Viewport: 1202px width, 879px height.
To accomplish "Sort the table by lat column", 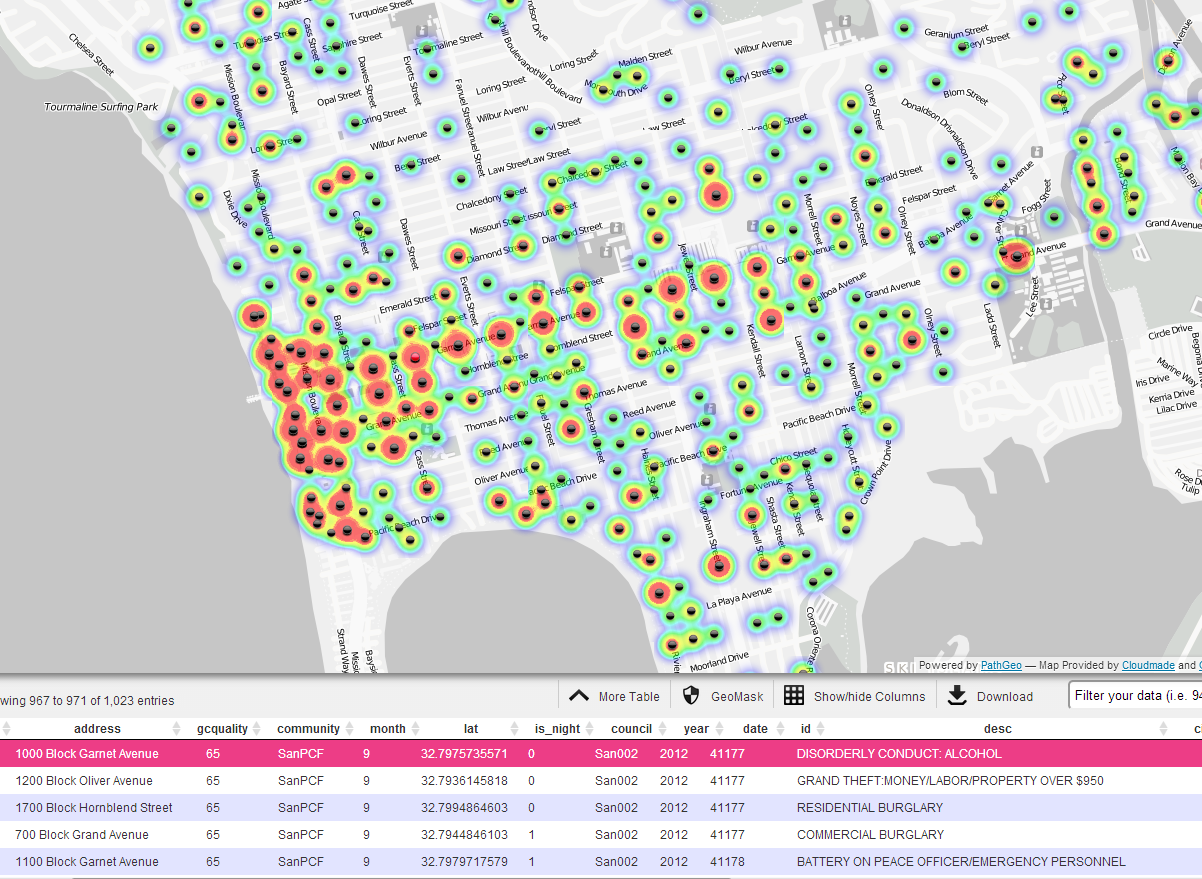I will [x=471, y=729].
